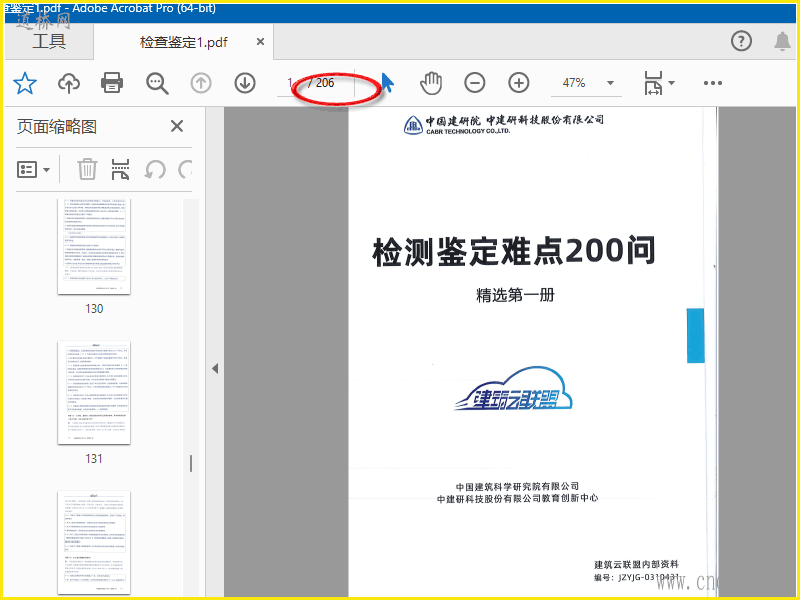This screenshot has height=600, width=800.
Task: Collapse the navigation pane with the left arrow
Action: (215, 368)
